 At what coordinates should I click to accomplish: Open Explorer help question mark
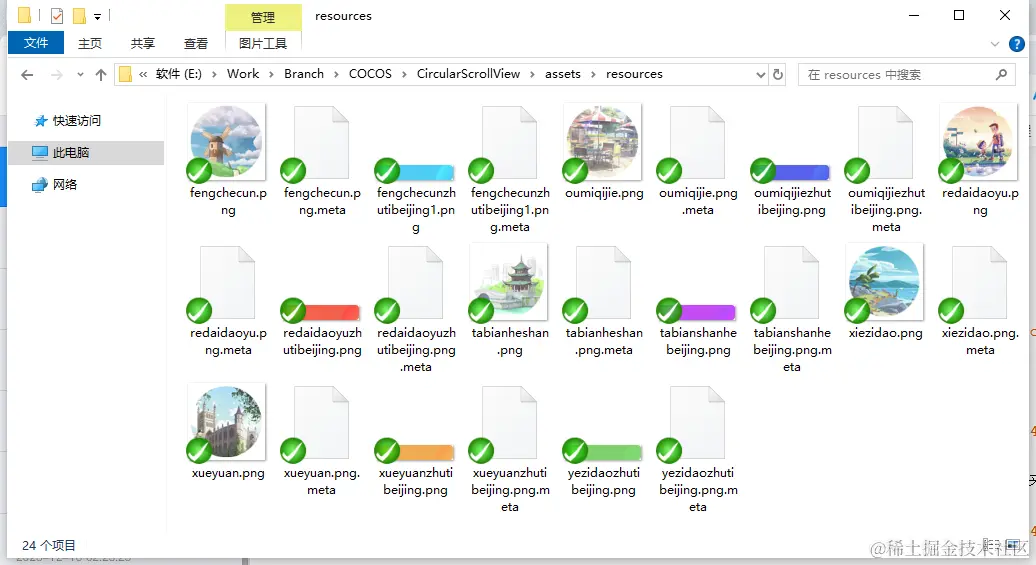[x=1017, y=44]
